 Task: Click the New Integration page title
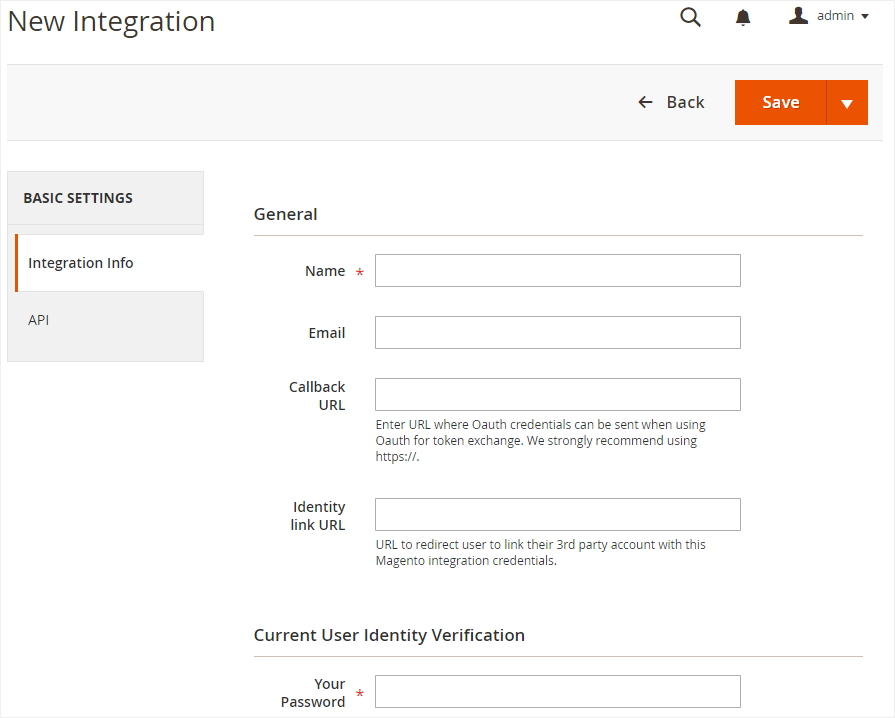click(x=111, y=22)
